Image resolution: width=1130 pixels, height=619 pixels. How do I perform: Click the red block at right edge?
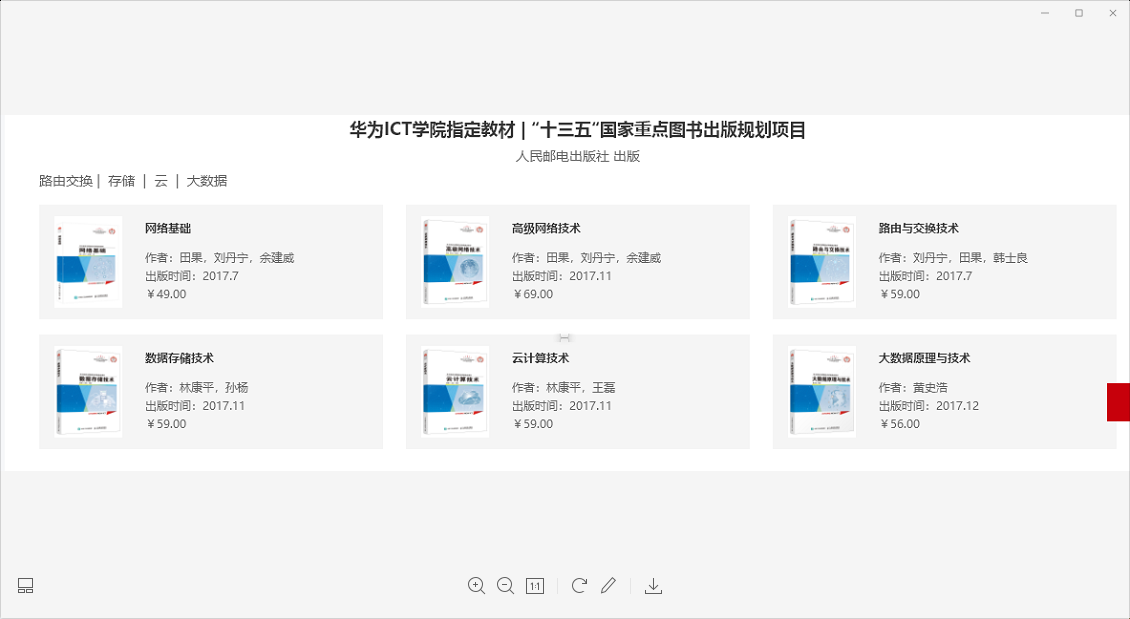(x=1118, y=402)
